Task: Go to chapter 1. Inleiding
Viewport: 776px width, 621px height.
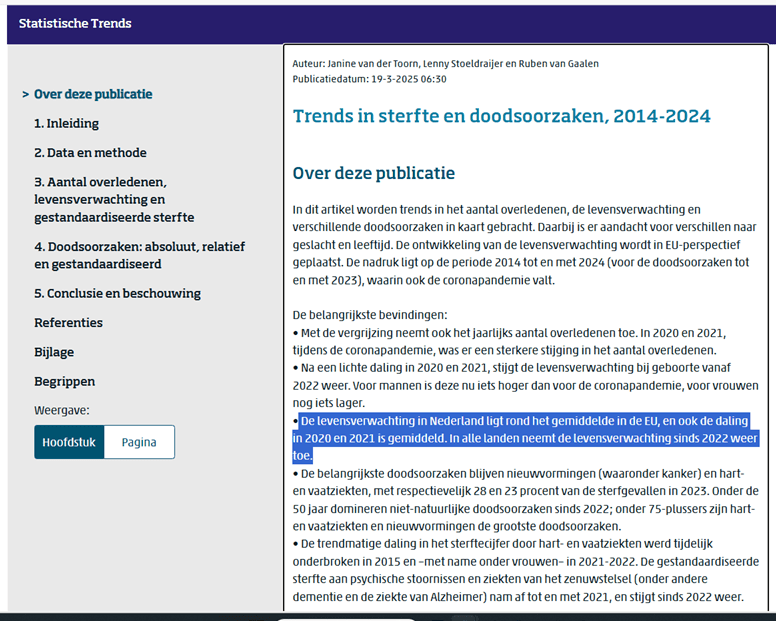Action: [66, 124]
